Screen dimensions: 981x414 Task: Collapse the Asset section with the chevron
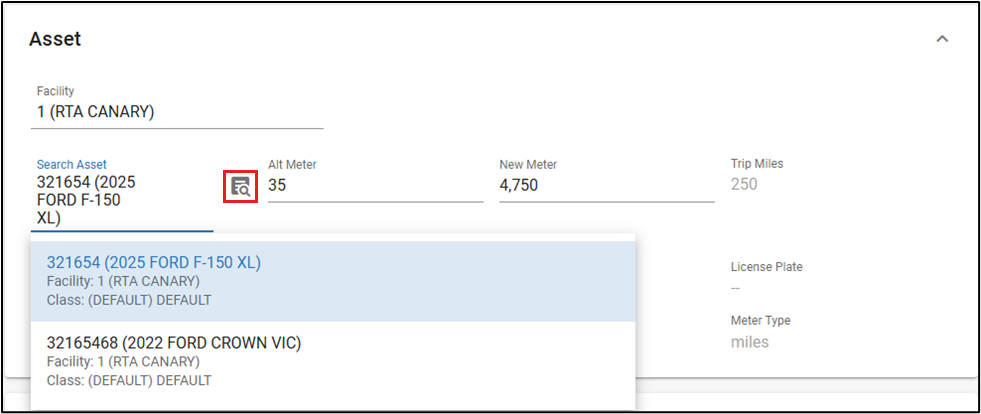(x=941, y=39)
